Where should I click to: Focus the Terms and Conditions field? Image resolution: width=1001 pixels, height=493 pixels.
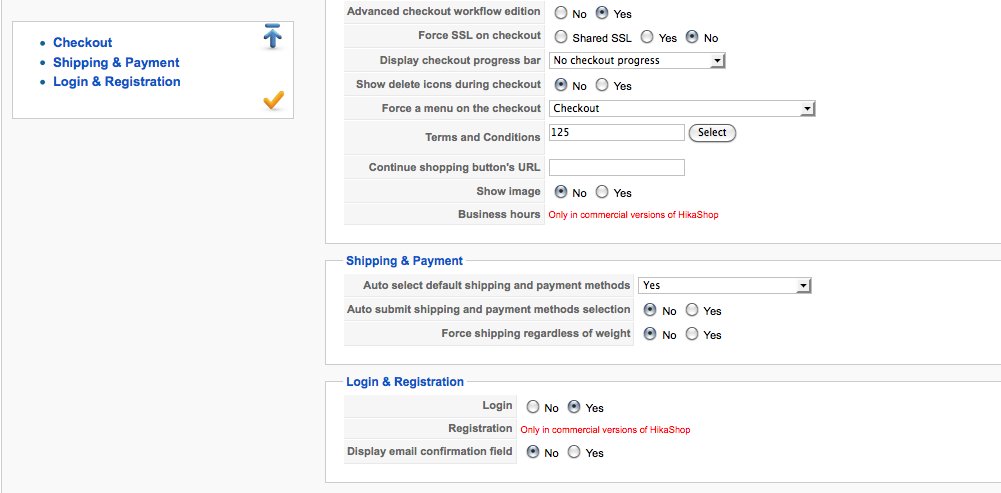point(617,132)
